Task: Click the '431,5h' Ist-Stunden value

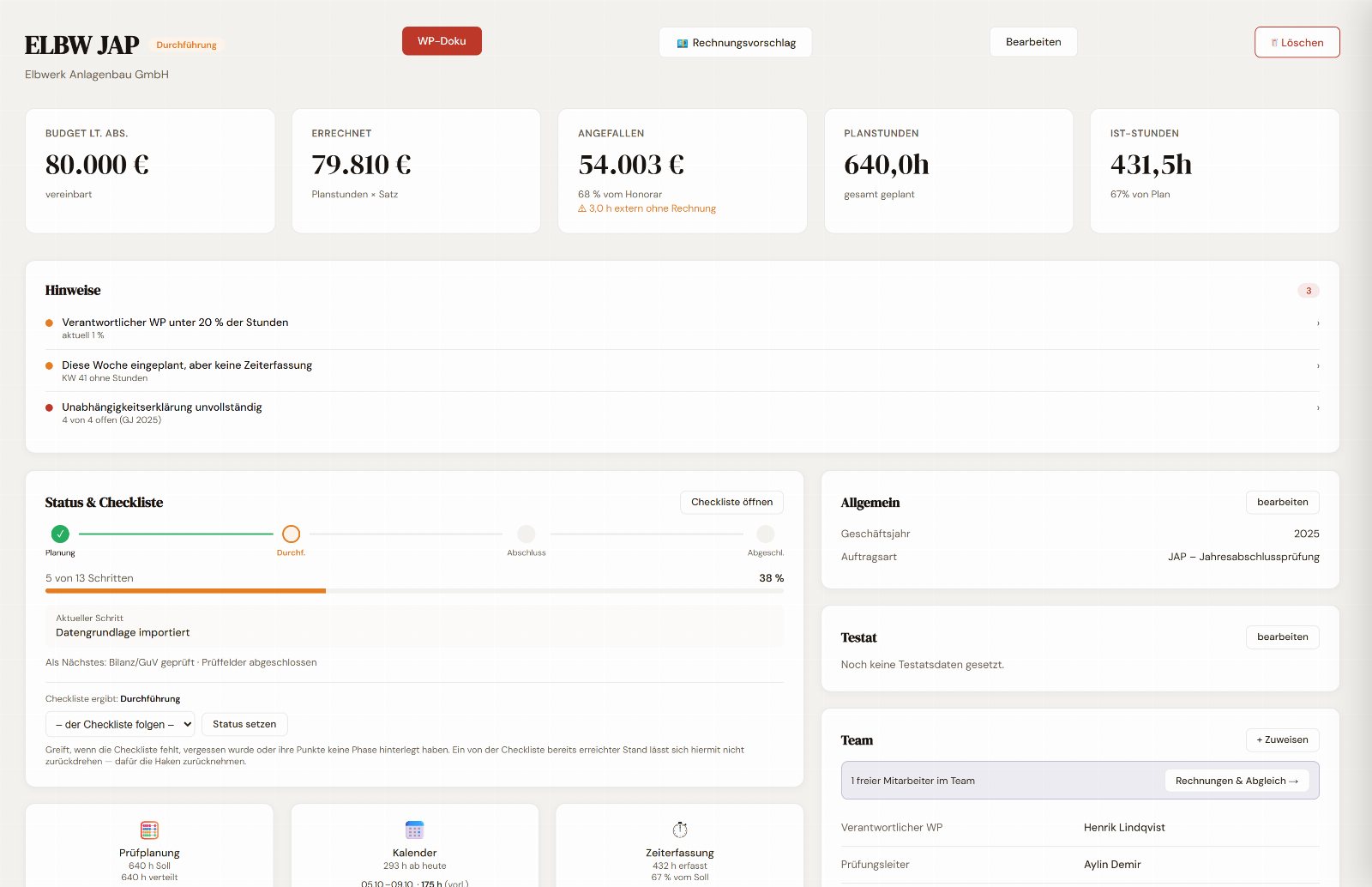Action: click(x=1151, y=164)
